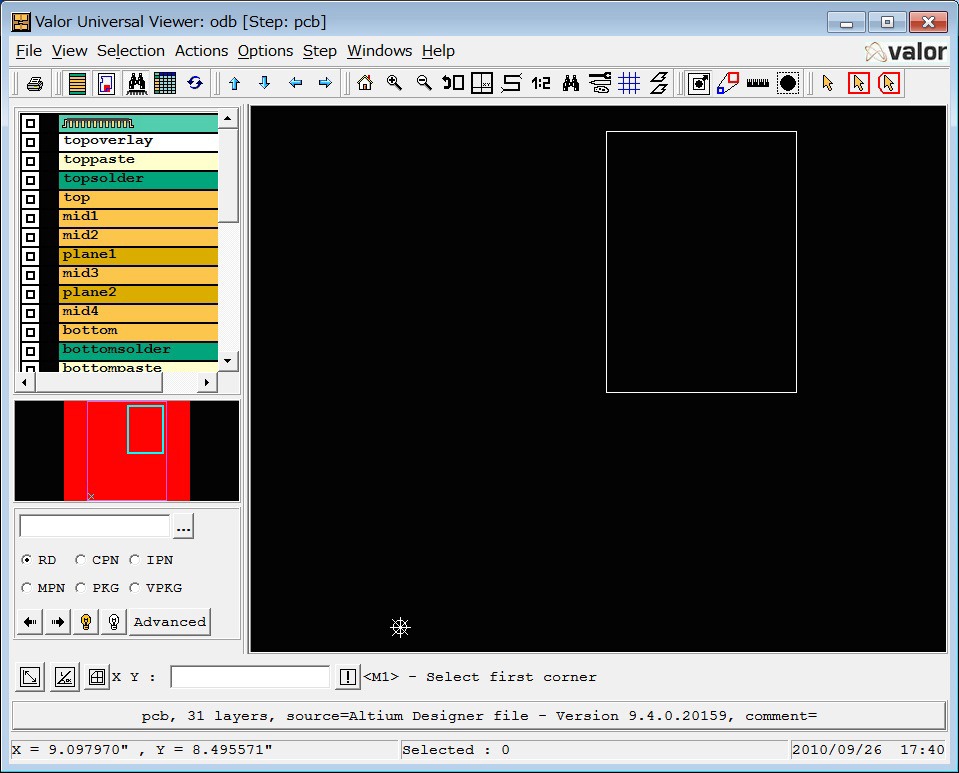Toggle the plane1 layer checkbox
The height and width of the screenshot is (773, 959).
pos(30,256)
